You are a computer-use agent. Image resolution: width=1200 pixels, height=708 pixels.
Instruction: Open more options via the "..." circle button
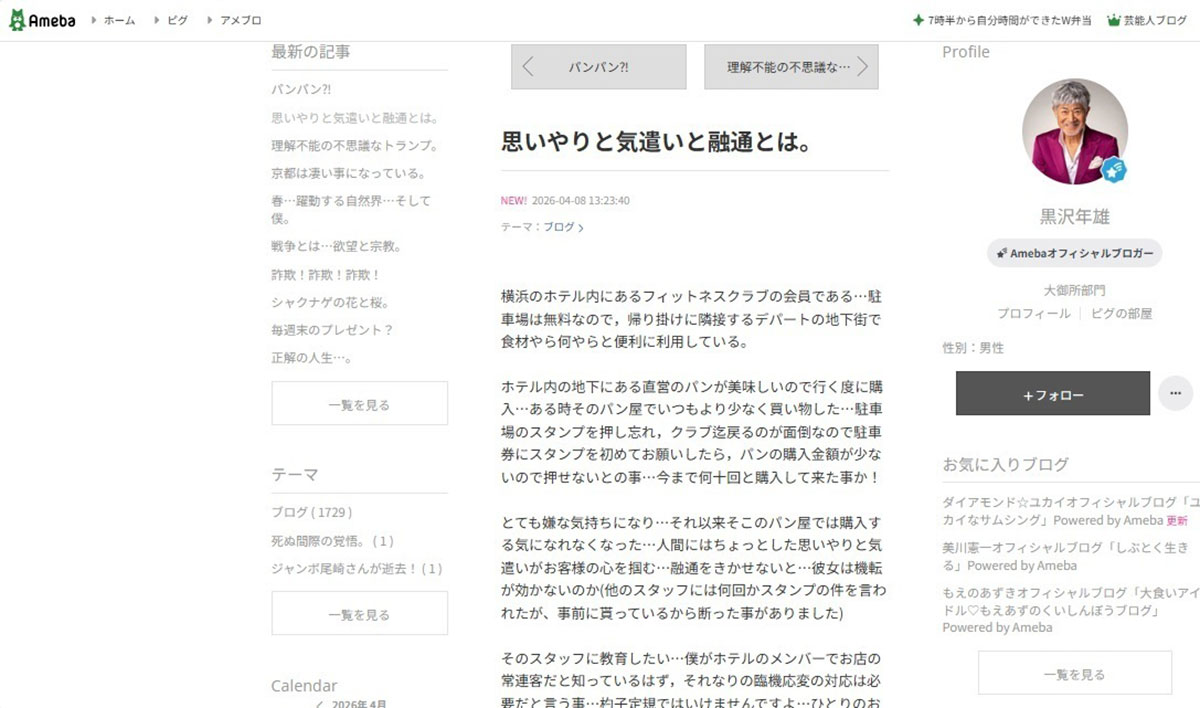click(x=1175, y=393)
